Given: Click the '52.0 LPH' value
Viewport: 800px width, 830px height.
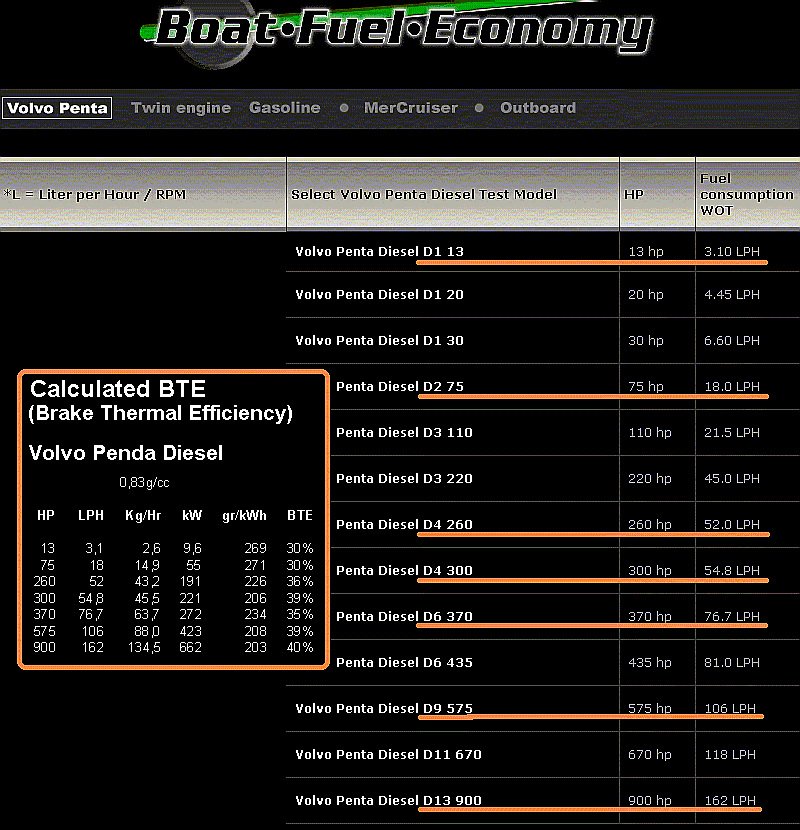Looking at the screenshot, I should (732, 525).
